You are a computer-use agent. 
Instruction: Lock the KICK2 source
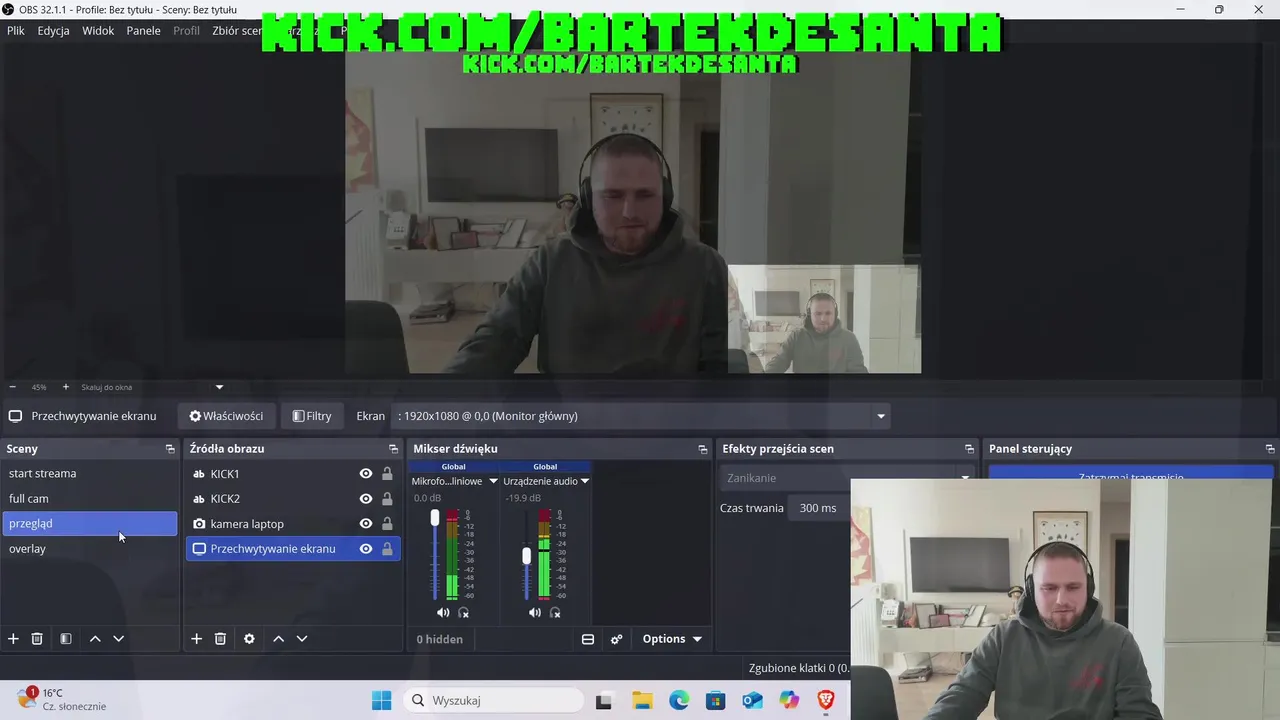pyautogui.click(x=387, y=499)
